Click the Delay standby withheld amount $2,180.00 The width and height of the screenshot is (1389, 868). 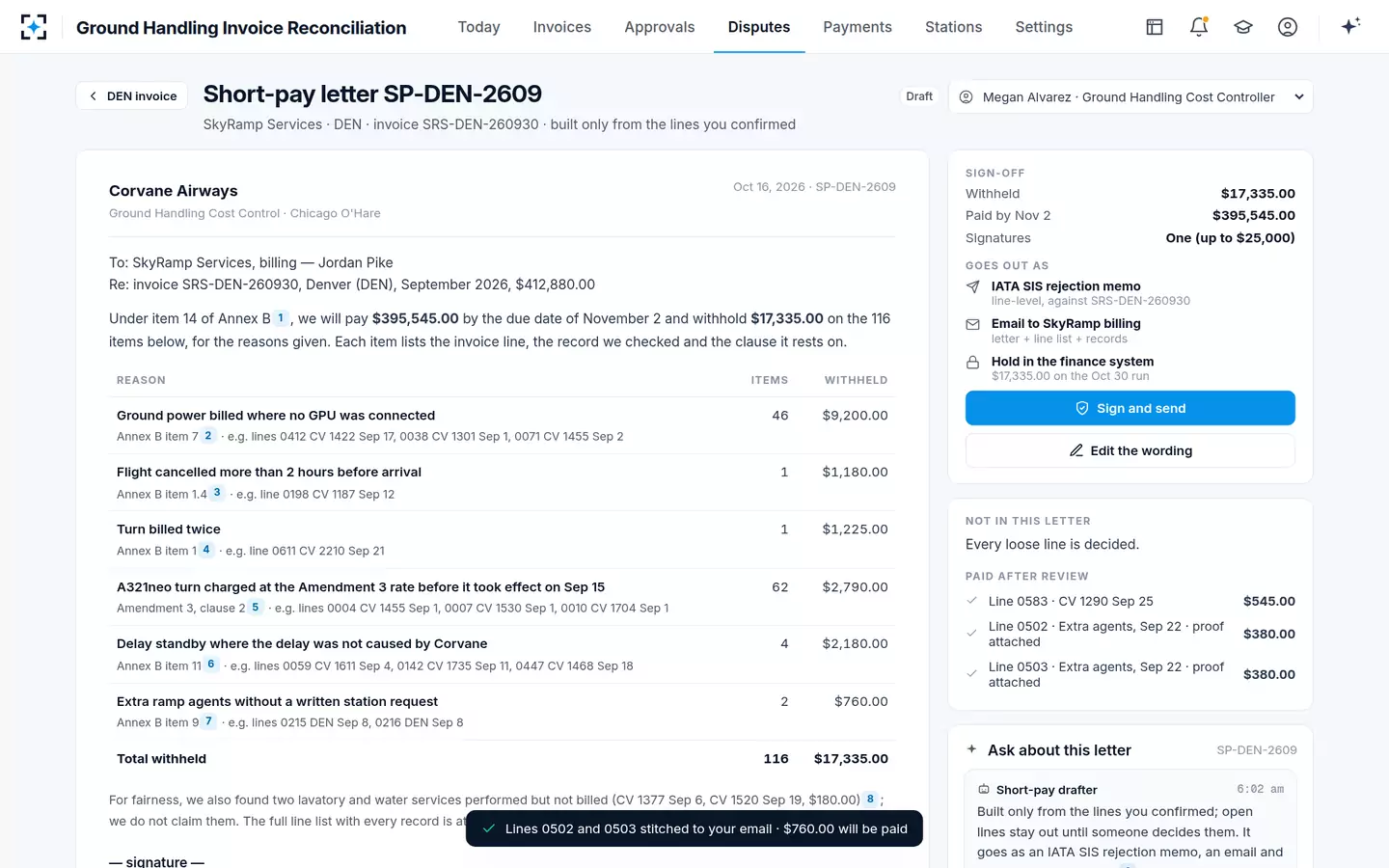855,643
